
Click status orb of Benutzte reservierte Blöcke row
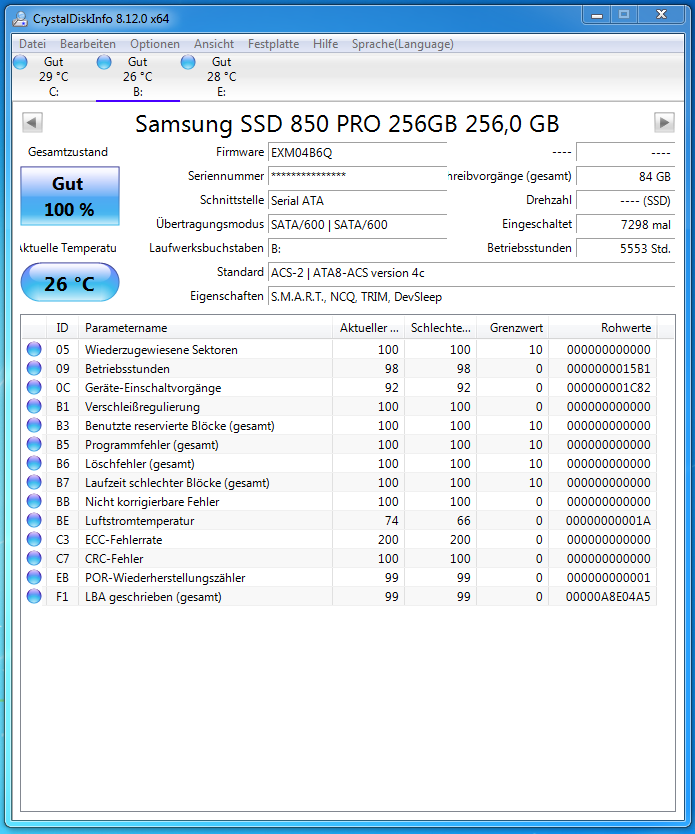click(34, 426)
